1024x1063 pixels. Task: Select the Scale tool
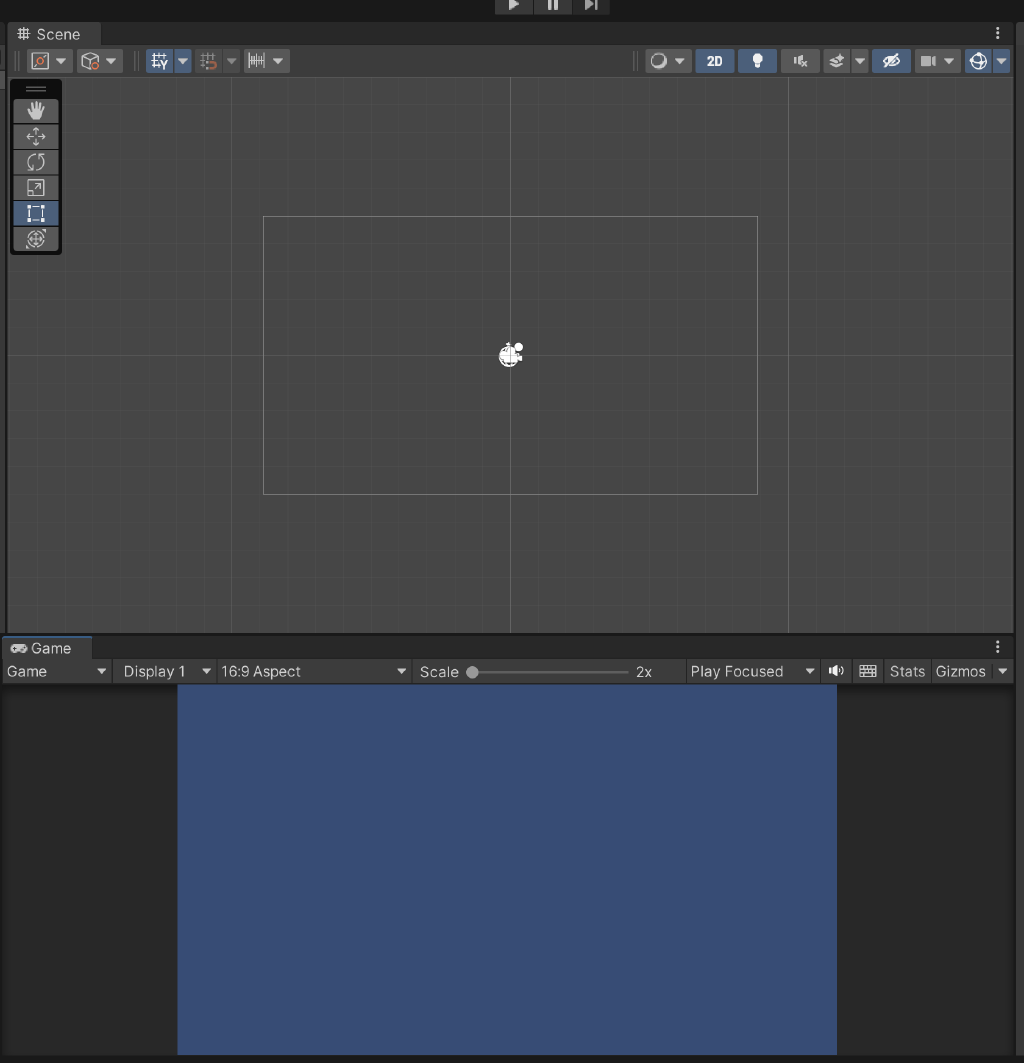[x=36, y=188]
